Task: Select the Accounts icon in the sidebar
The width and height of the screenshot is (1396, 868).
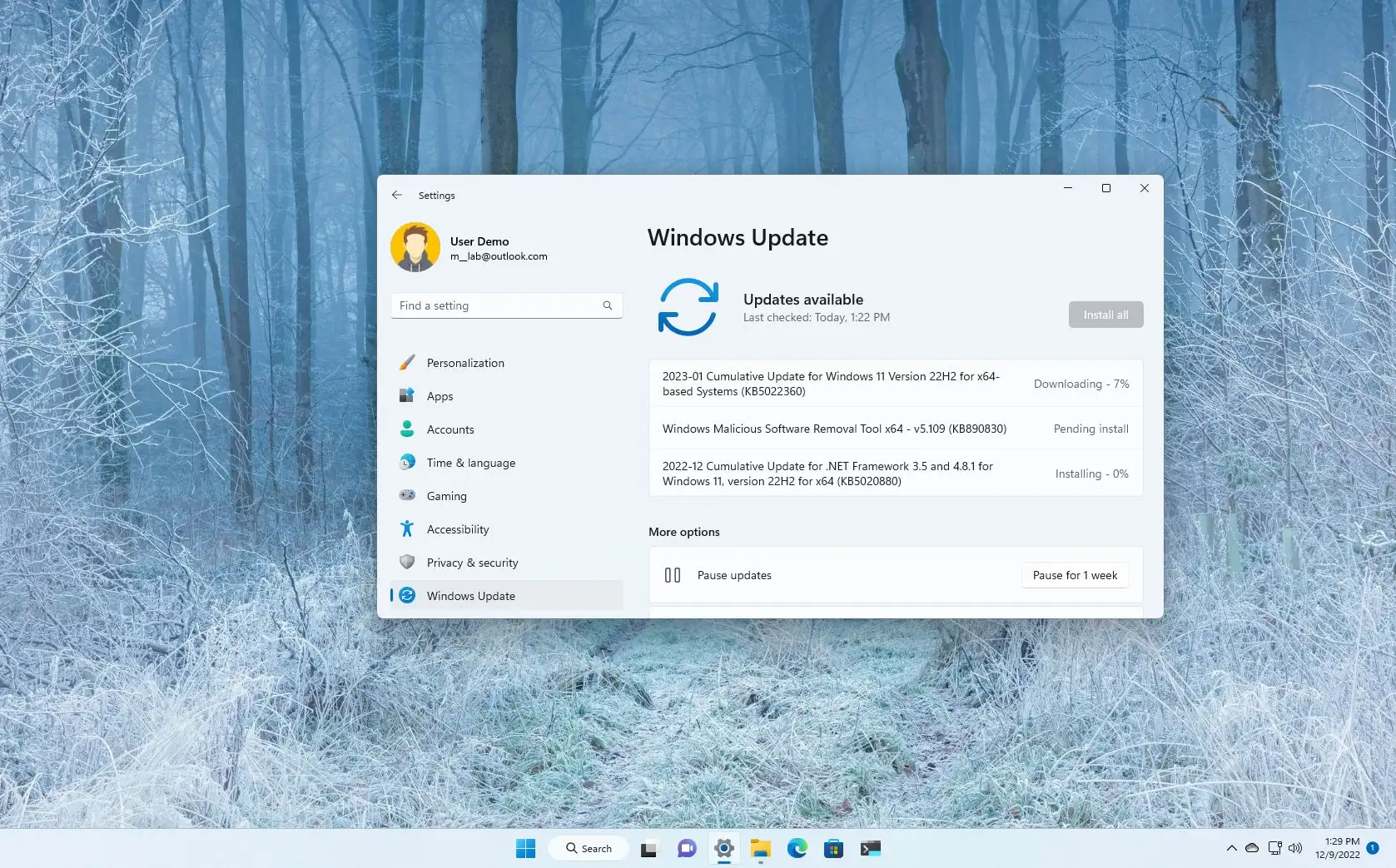Action: point(407,429)
